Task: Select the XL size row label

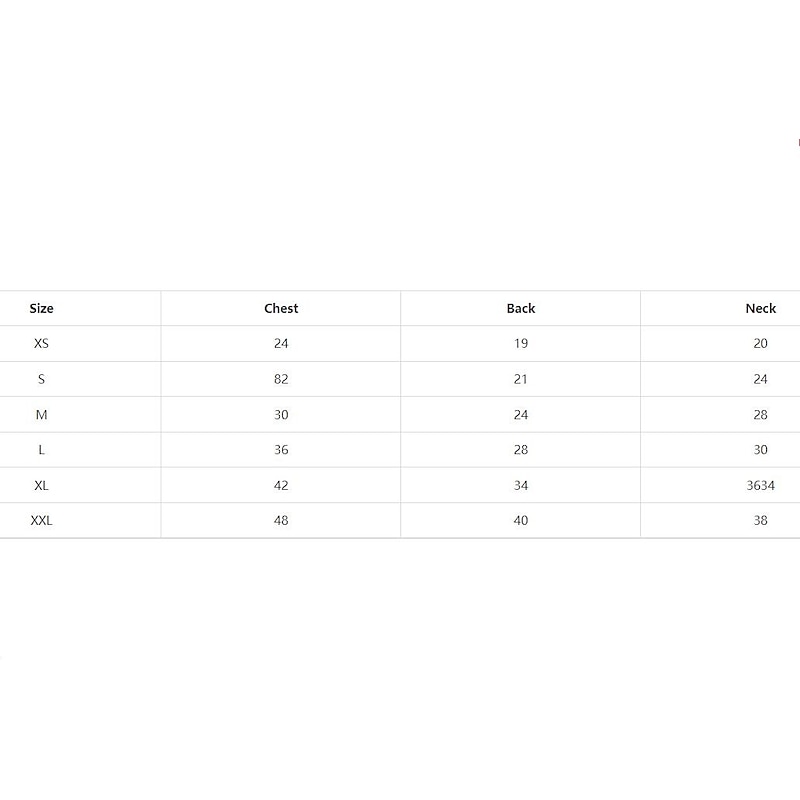Action: point(41,485)
